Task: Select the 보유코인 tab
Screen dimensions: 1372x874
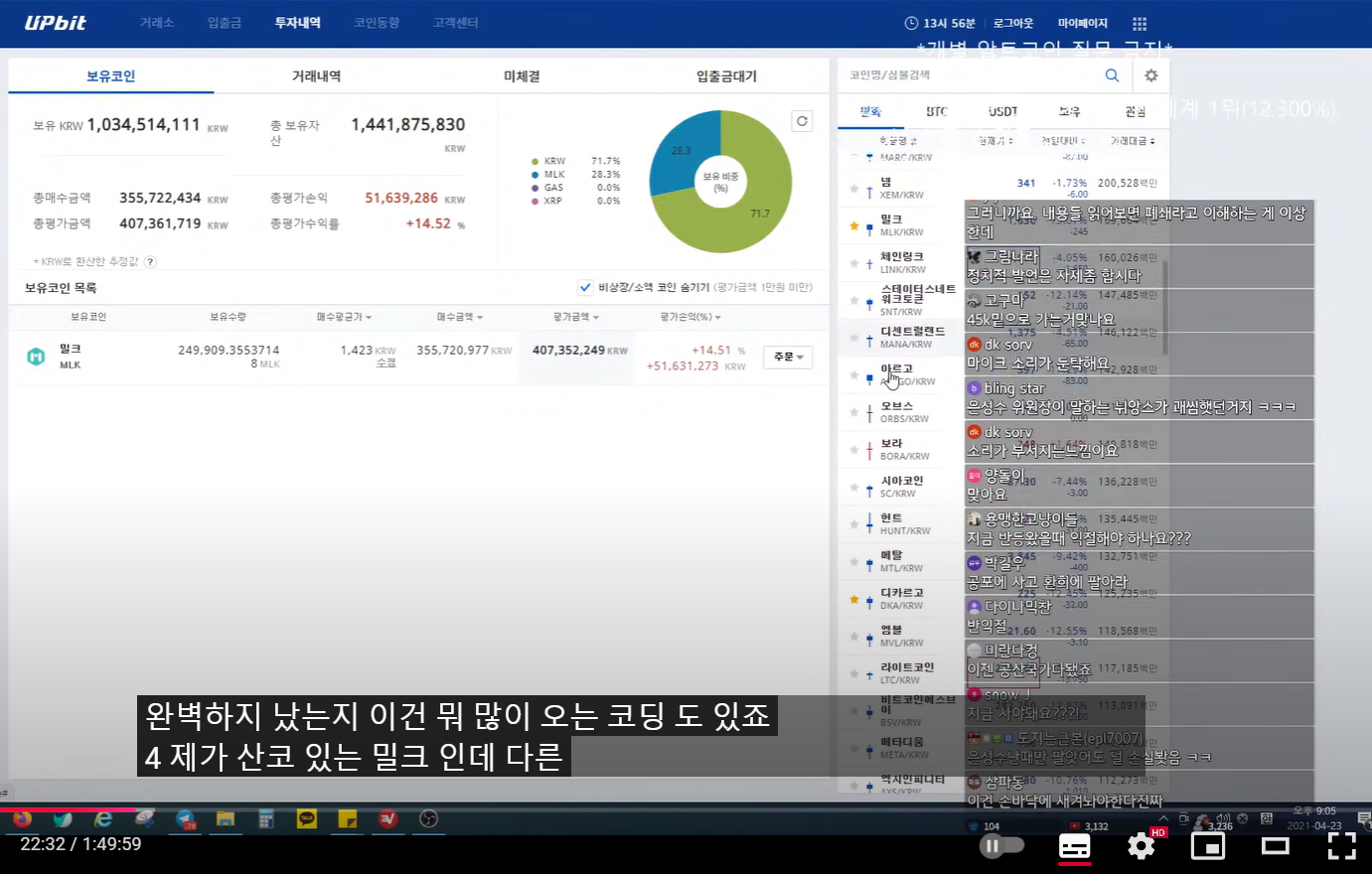Action: tap(110, 76)
